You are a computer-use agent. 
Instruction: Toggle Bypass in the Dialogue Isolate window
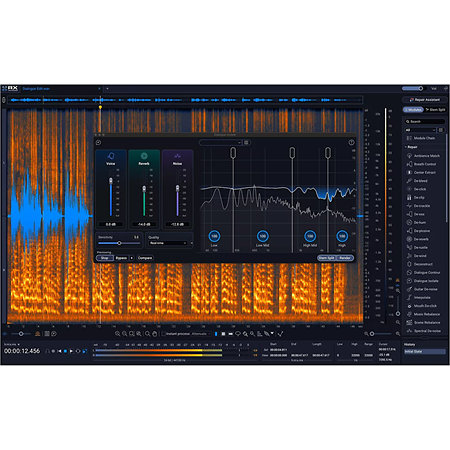click(x=121, y=258)
